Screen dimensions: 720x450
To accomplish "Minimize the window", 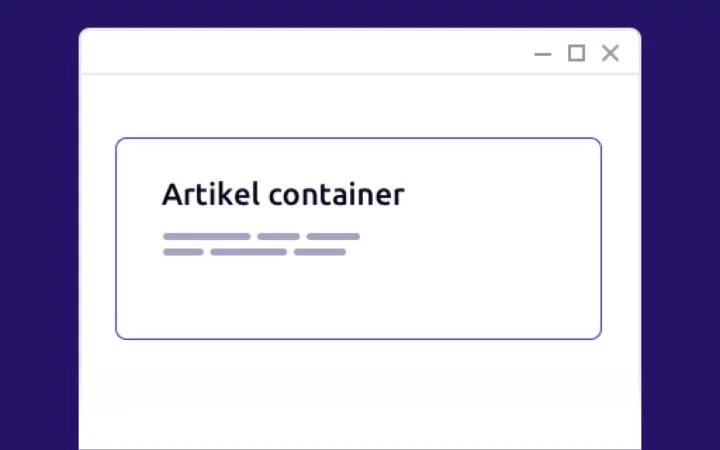I will pos(543,54).
